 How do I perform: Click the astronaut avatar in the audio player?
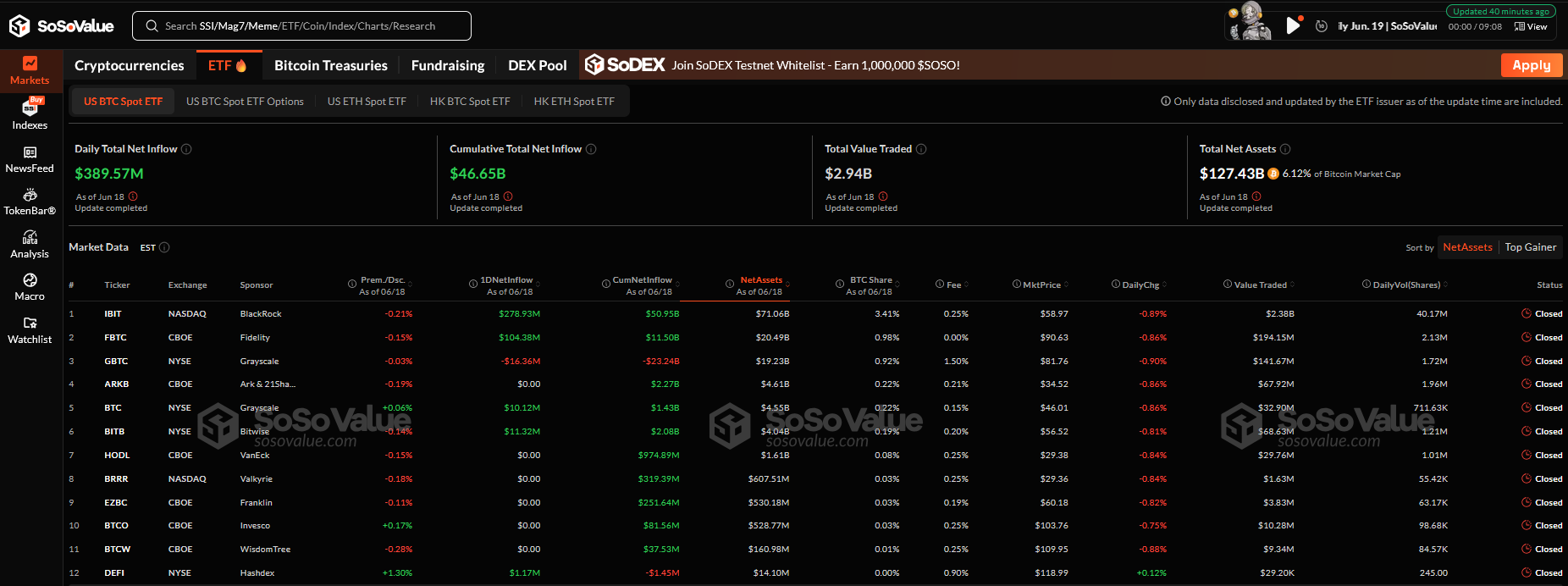pos(1251,21)
